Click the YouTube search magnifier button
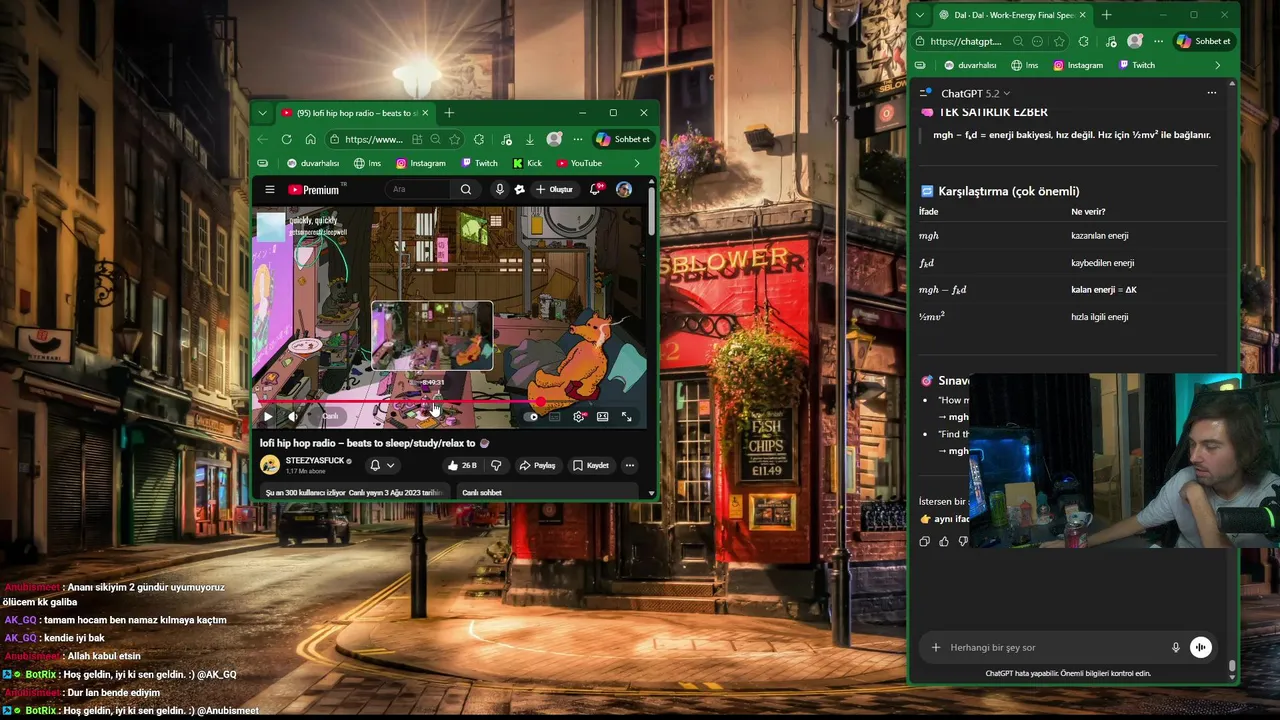Image resolution: width=1280 pixels, height=720 pixels. pos(466,189)
